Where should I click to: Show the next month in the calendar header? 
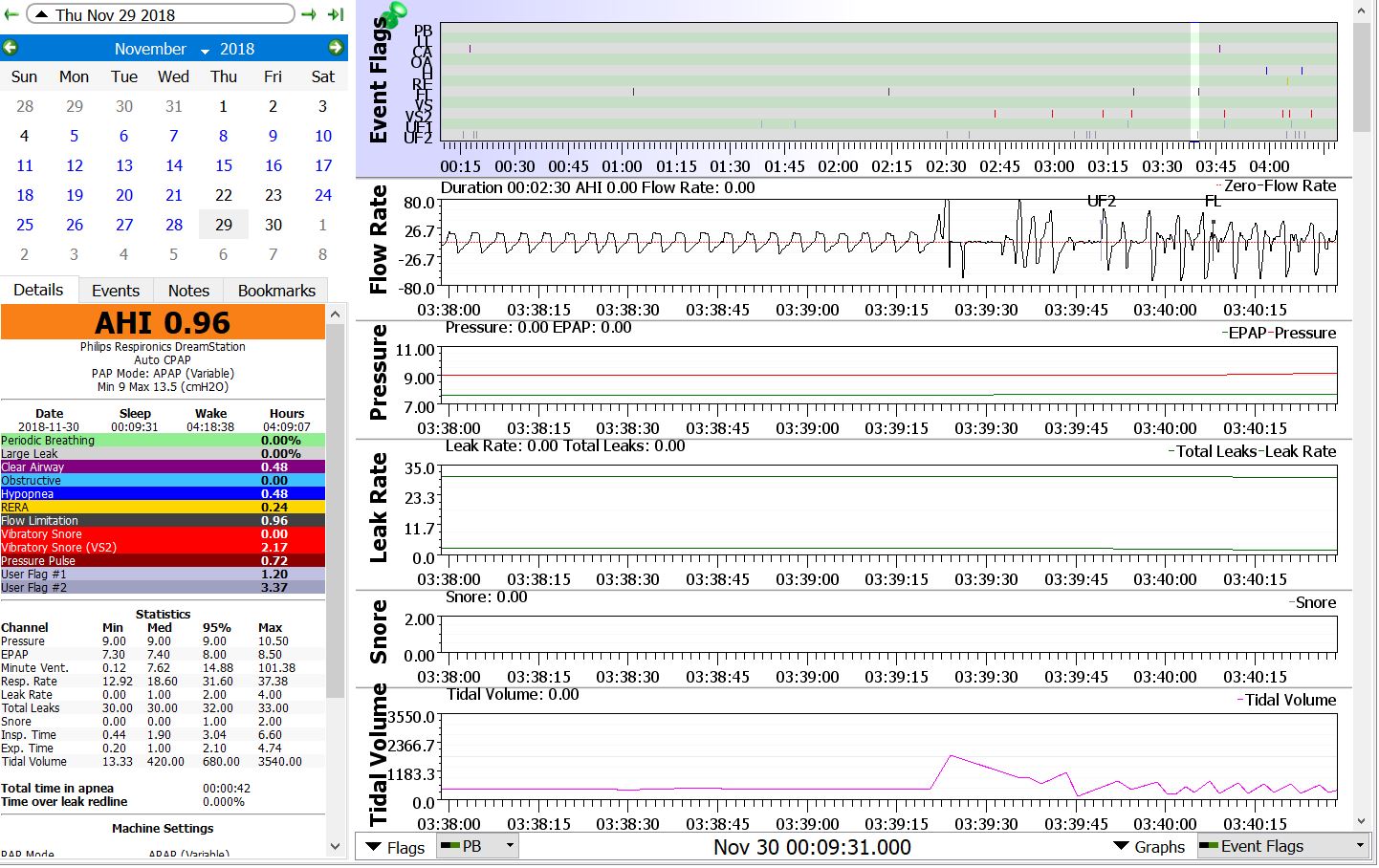pos(336,48)
